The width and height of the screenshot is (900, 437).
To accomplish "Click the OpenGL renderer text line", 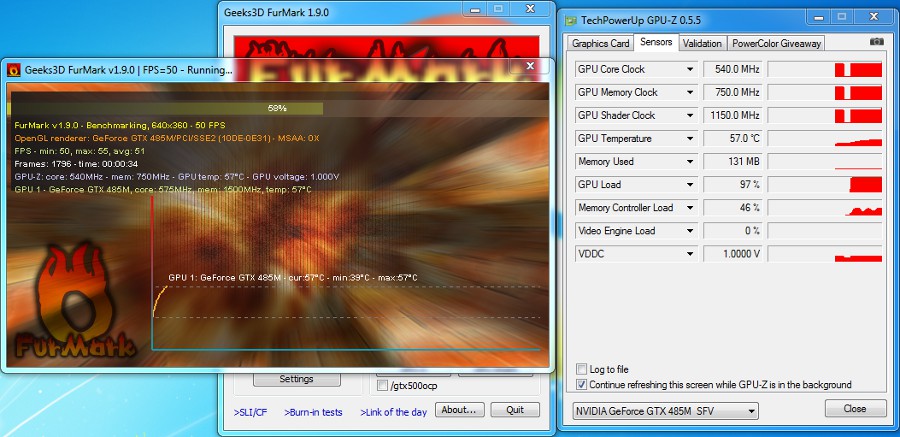I will (166, 138).
